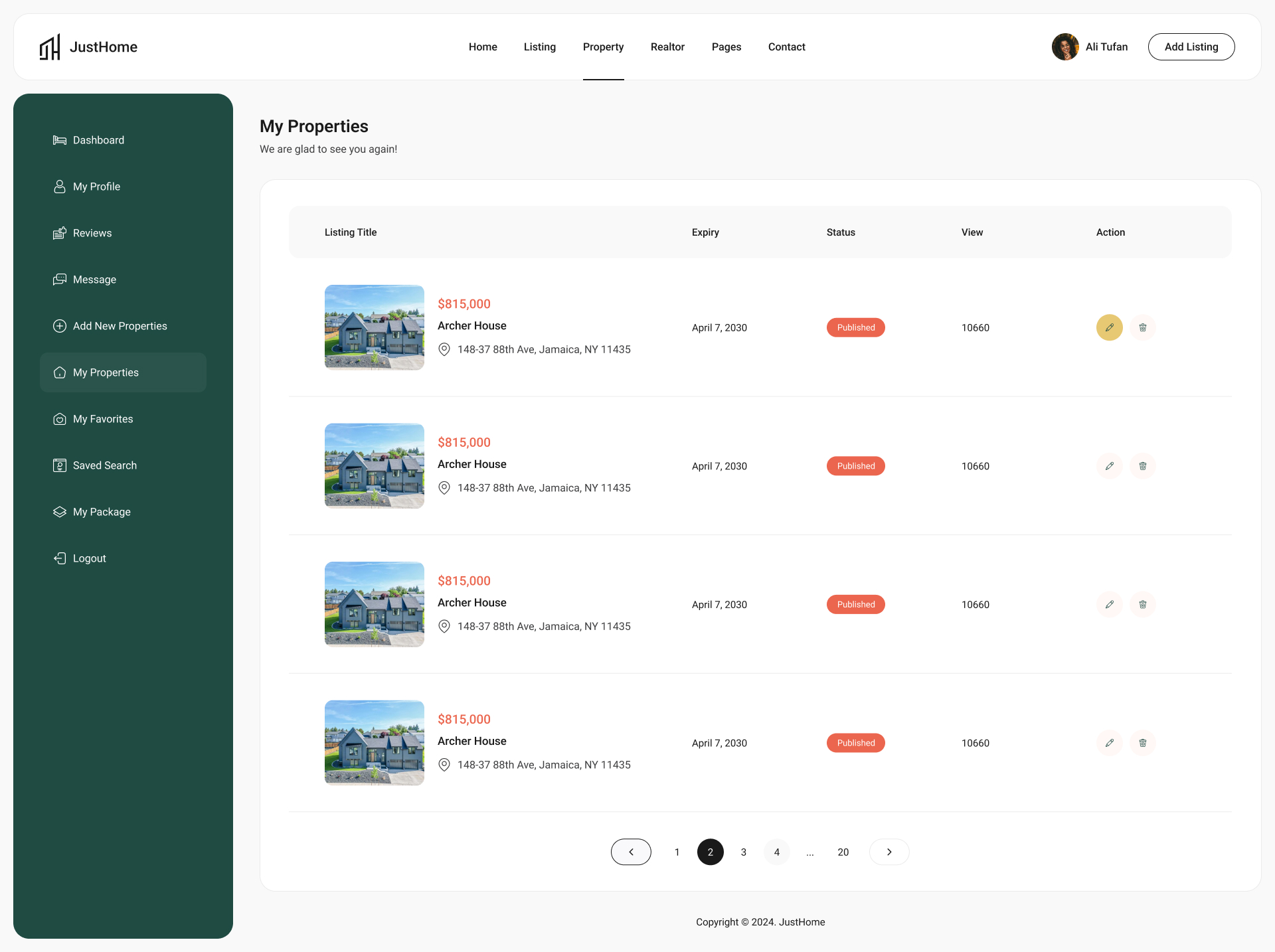Select the My Package sidebar icon
This screenshot has height=952, width=1275.
pyautogui.click(x=60, y=512)
